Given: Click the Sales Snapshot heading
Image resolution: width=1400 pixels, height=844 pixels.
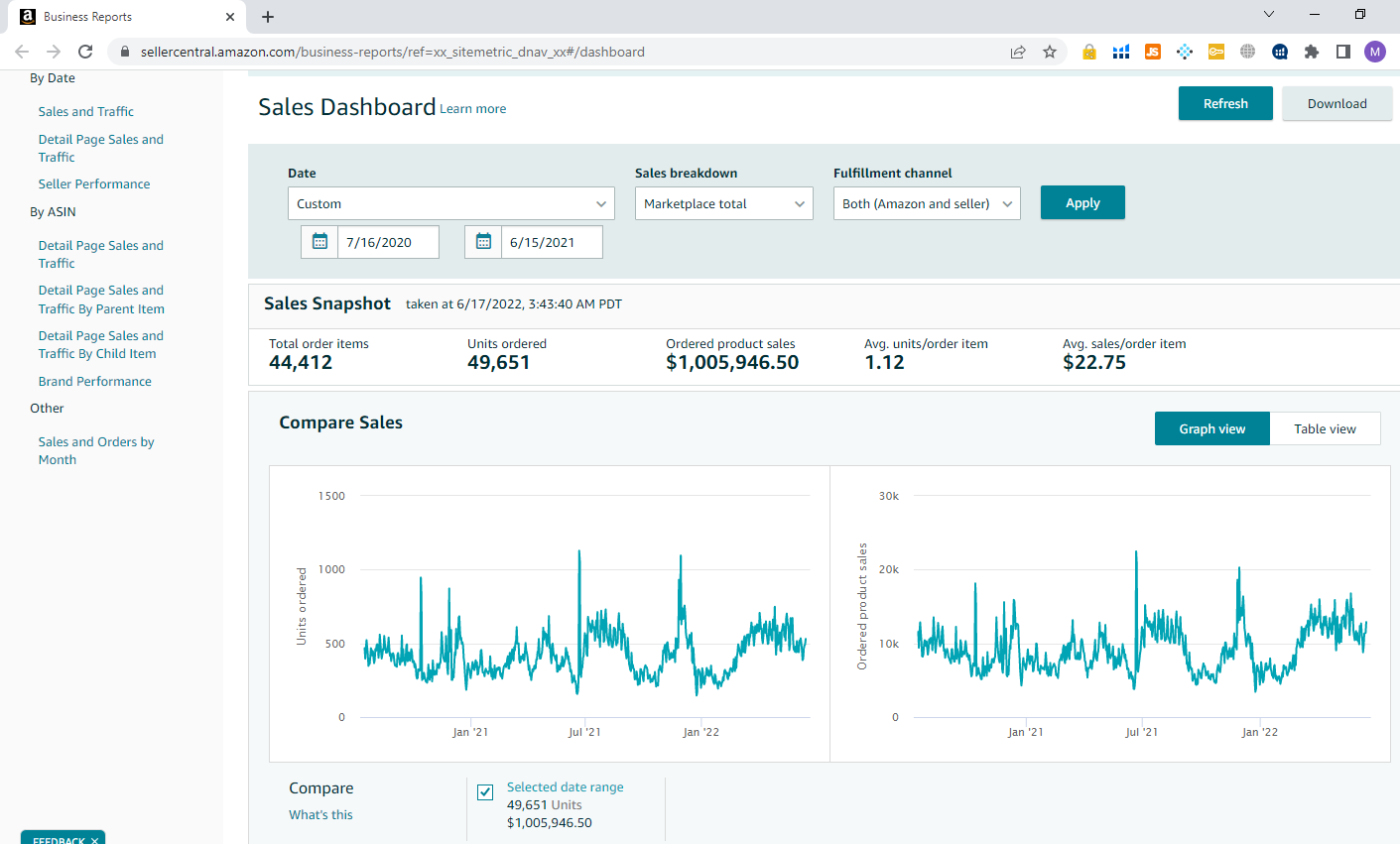Looking at the screenshot, I should click(327, 303).
